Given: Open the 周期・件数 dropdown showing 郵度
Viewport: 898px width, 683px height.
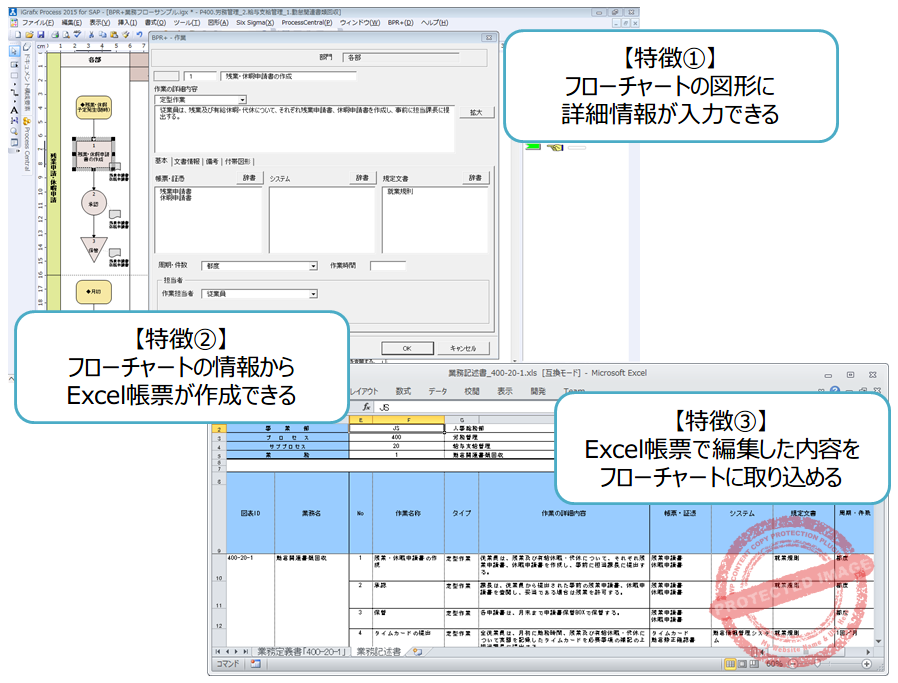Looking at the screenshot, I should pyautogui.click(x=312, y=265).
